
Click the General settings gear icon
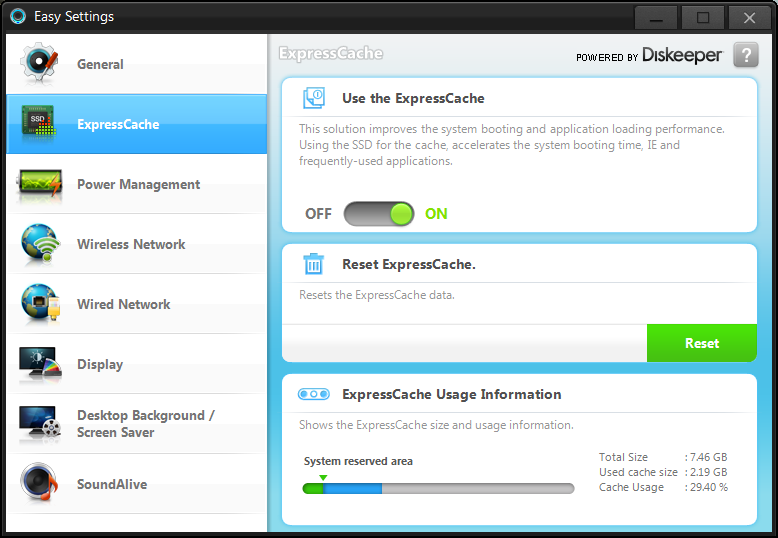(x=40, y=64)
